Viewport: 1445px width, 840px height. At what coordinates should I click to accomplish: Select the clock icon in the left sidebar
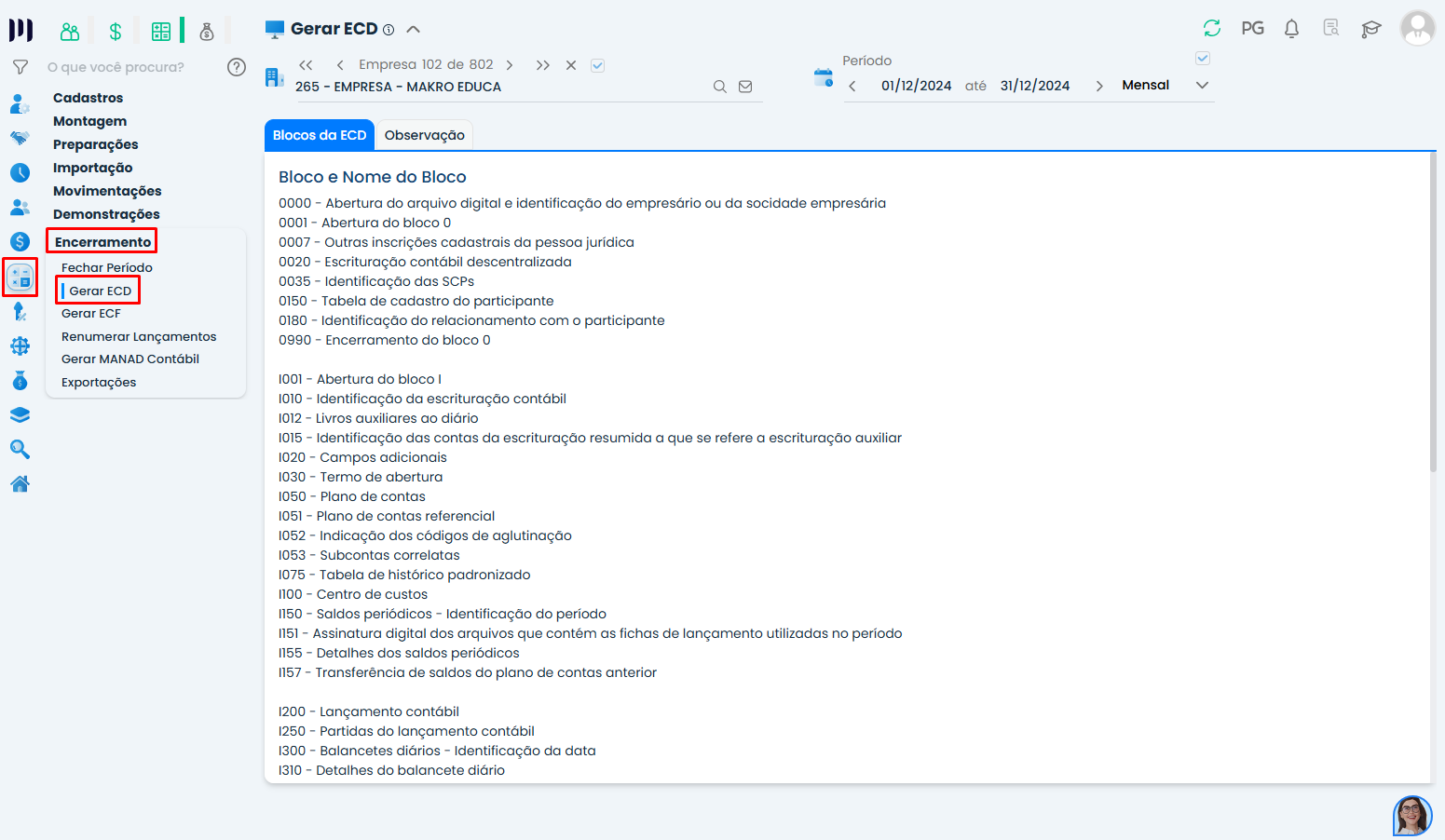click(x=20, y=172)
